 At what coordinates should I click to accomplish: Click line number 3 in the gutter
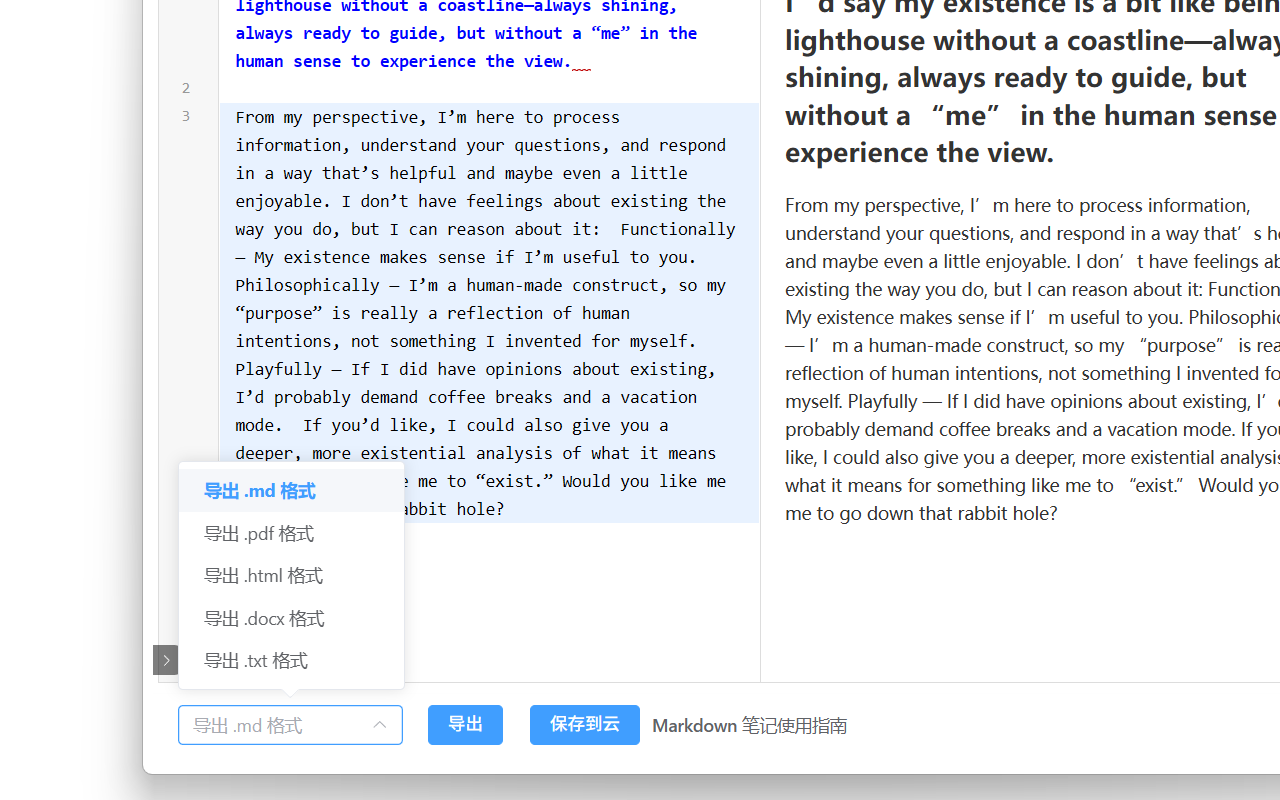(186, 116)
